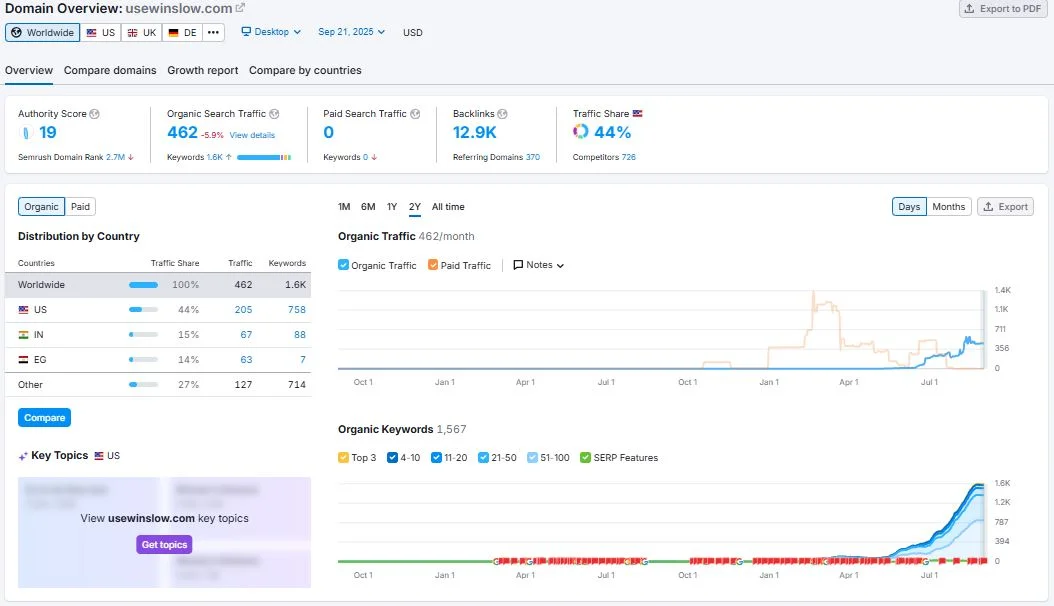This screenshot has width=1054, height=606.
Task: Click the Organic Search Traffic info icon
Action: [x=274, y=114]
